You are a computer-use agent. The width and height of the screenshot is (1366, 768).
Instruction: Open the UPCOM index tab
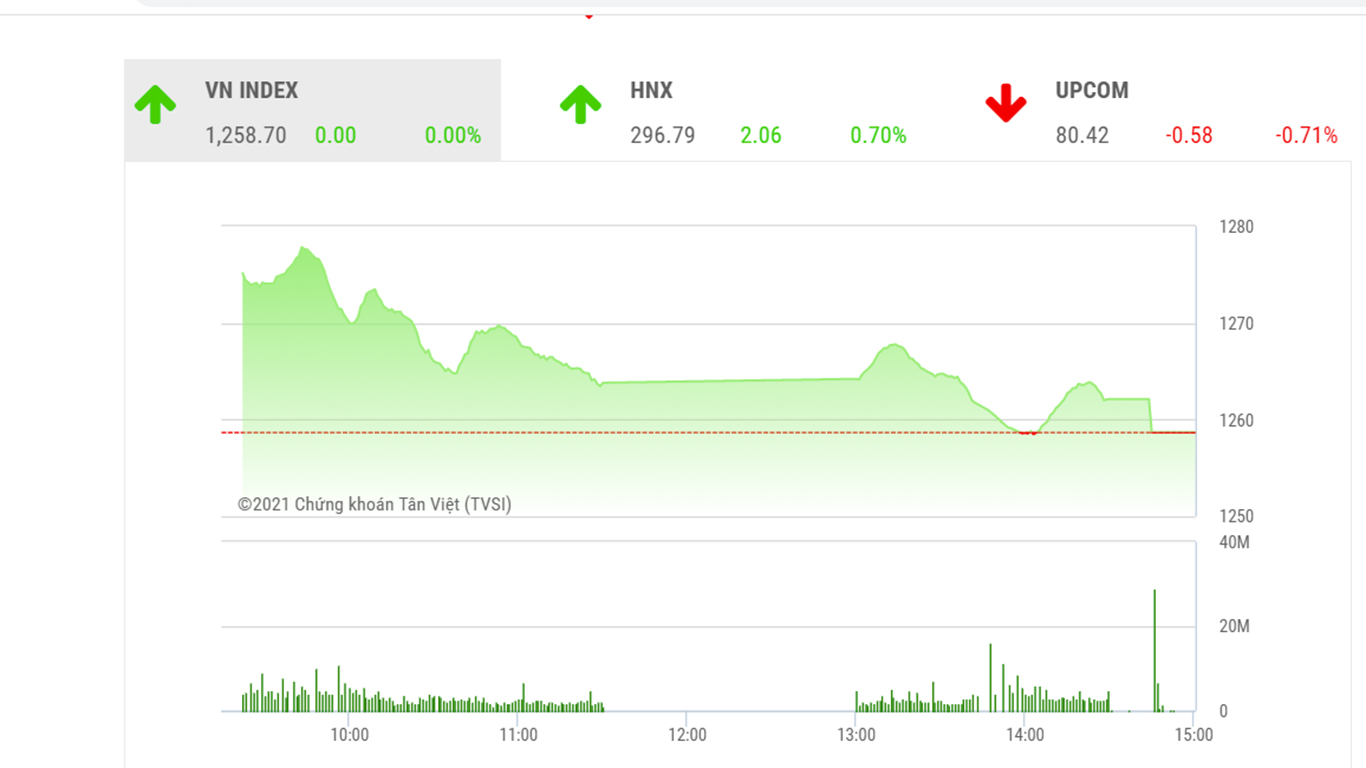(1092, 91)
